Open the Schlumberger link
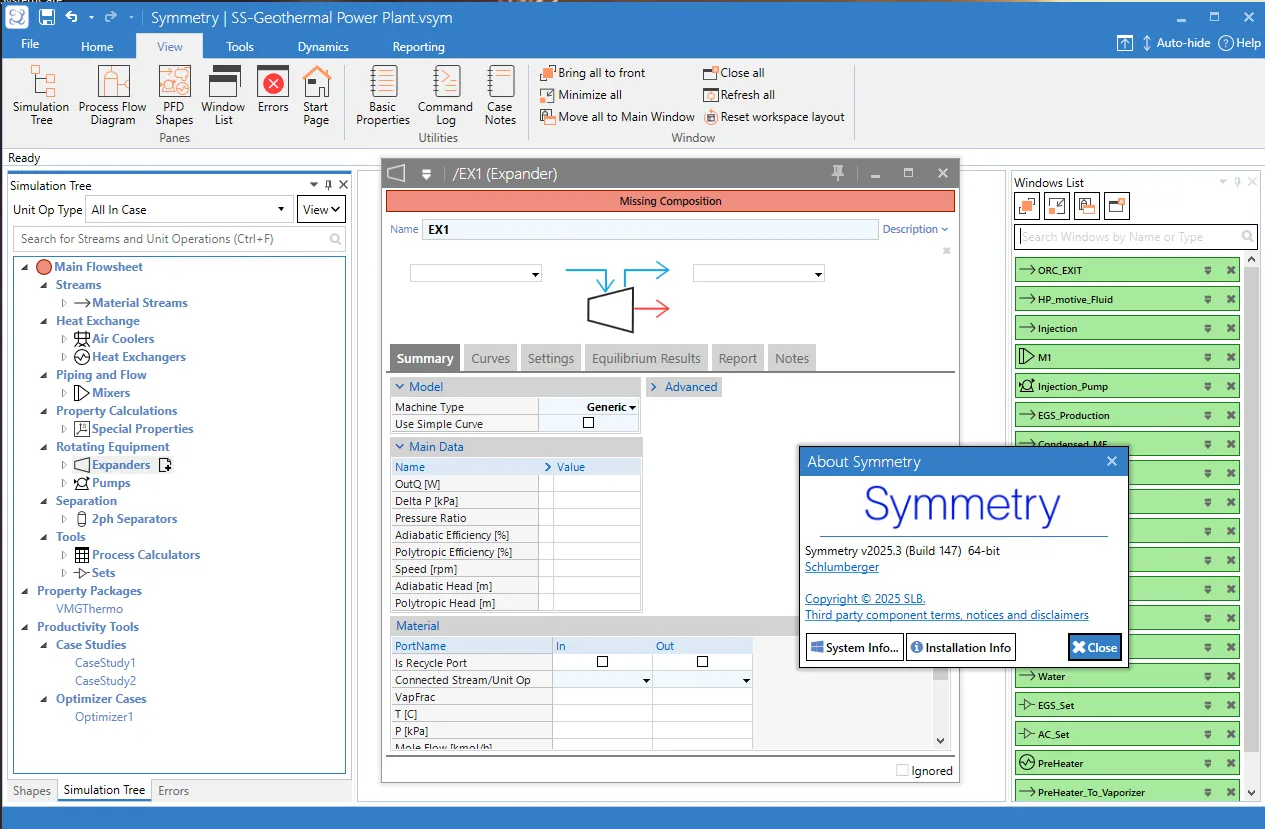Screen dimensions: 1265x829 coord(842,567)
